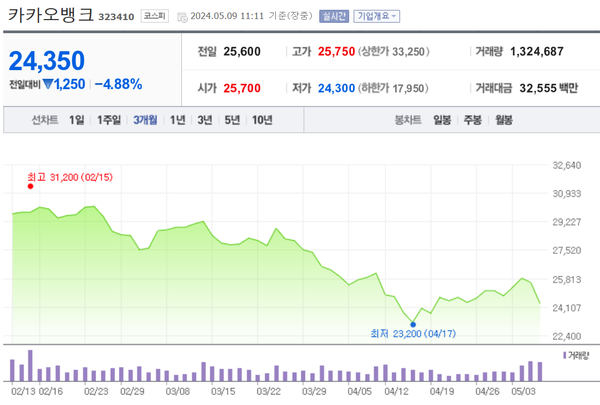The image size is (600, 405).
Task: Click the 카카오뱅크 stock name title
Action: (50, 15)
